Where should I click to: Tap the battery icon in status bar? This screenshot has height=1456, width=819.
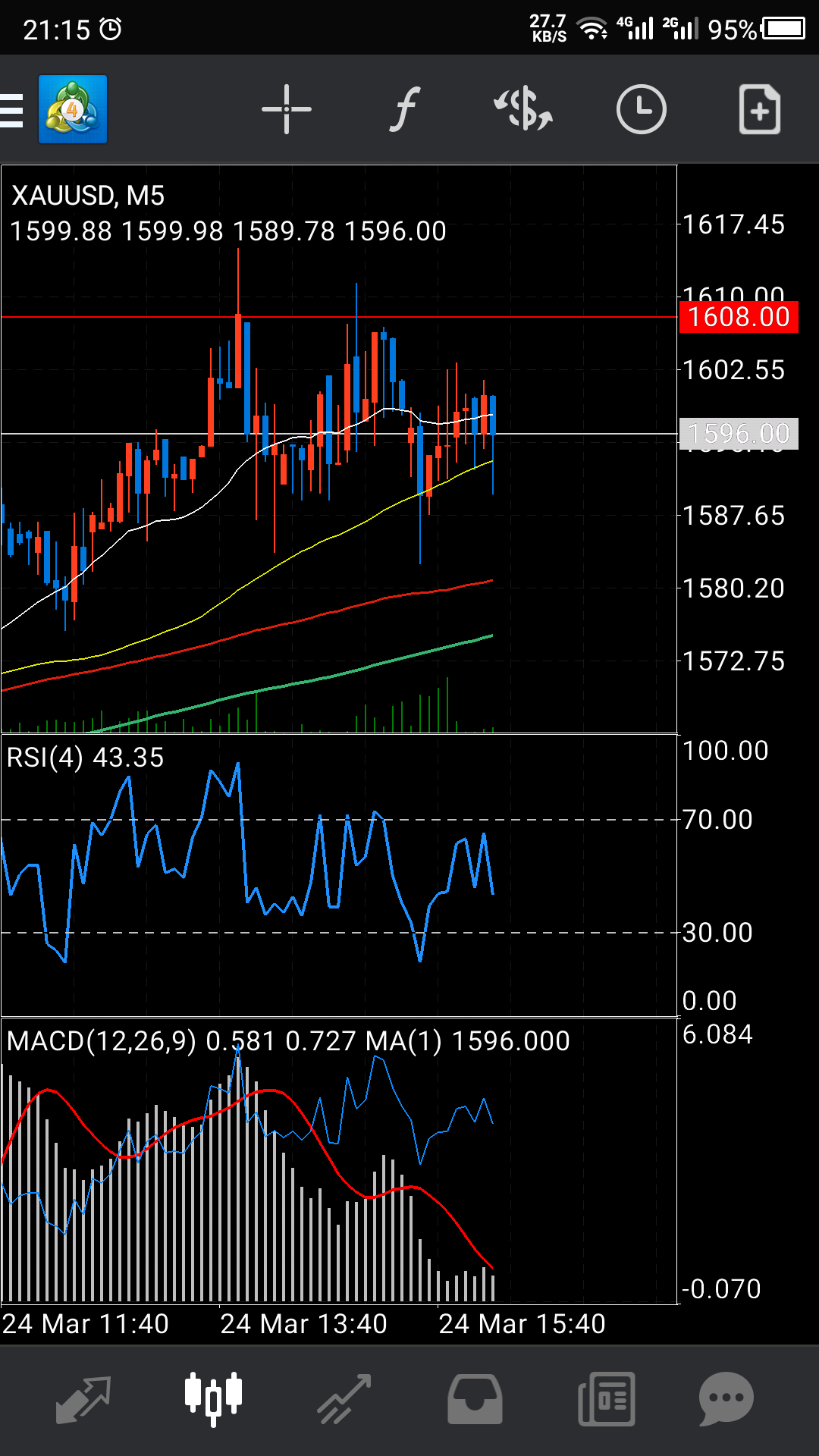click(784, 29)
